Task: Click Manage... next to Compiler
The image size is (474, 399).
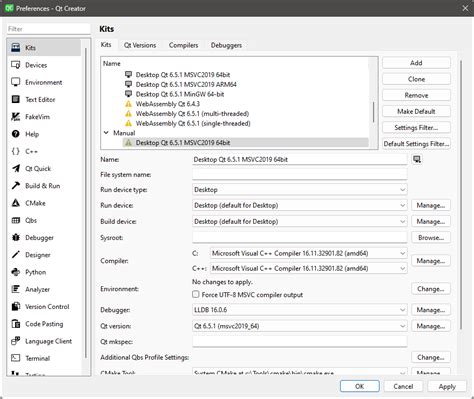Action: [431, 261]
